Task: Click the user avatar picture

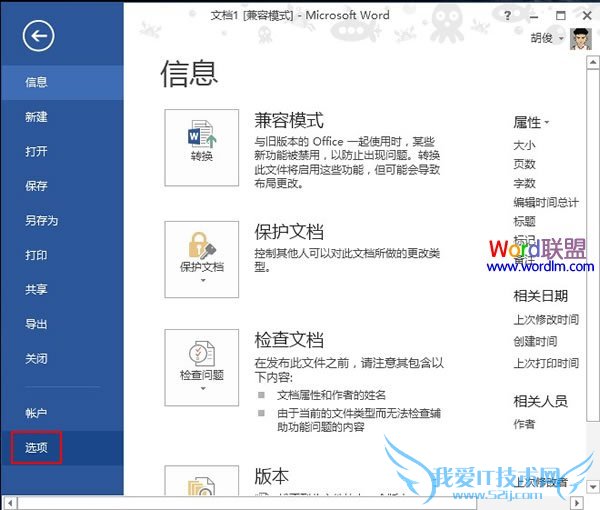Action: point(581,39)
